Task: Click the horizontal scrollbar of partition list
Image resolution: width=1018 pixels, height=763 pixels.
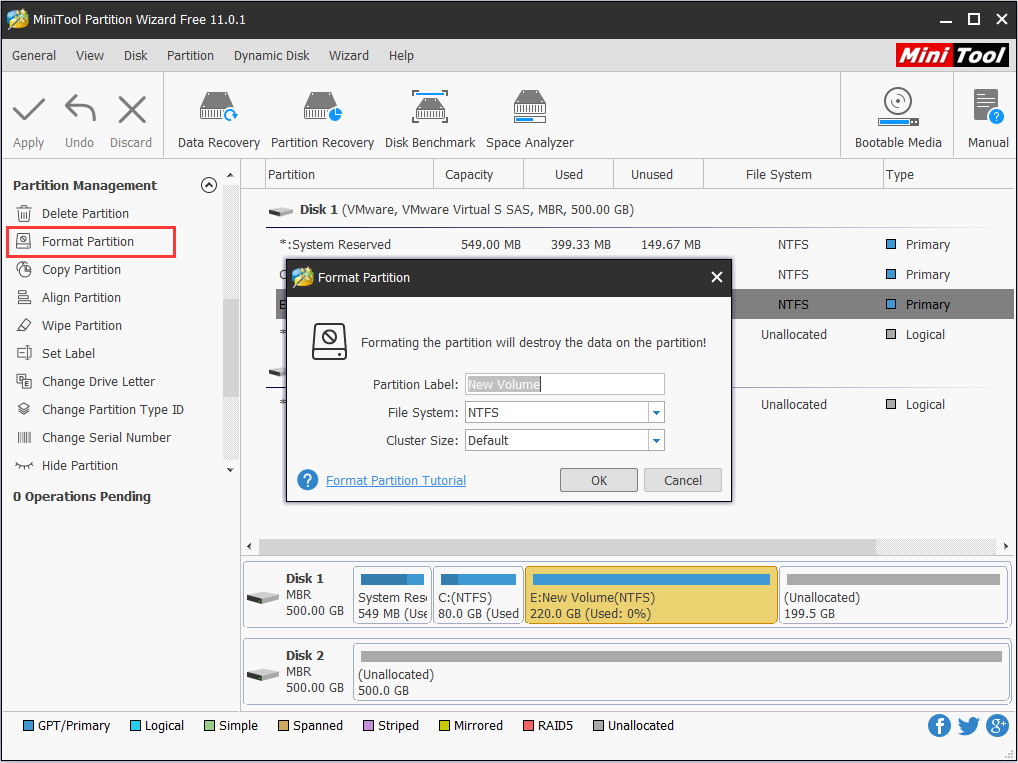Action: coord(567,546)
